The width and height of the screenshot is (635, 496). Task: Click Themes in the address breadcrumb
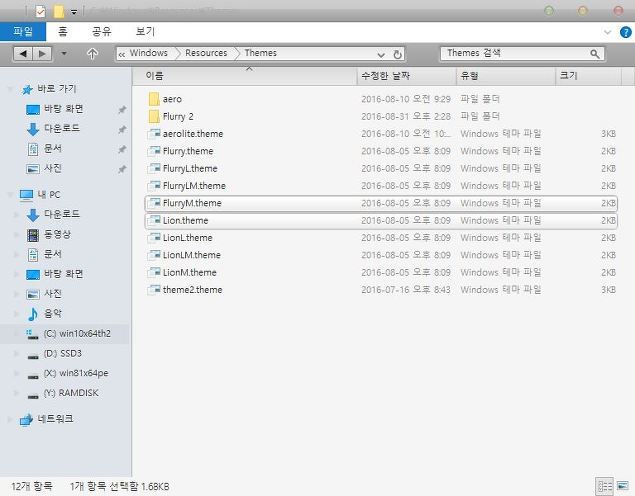[x=260, y=53]
